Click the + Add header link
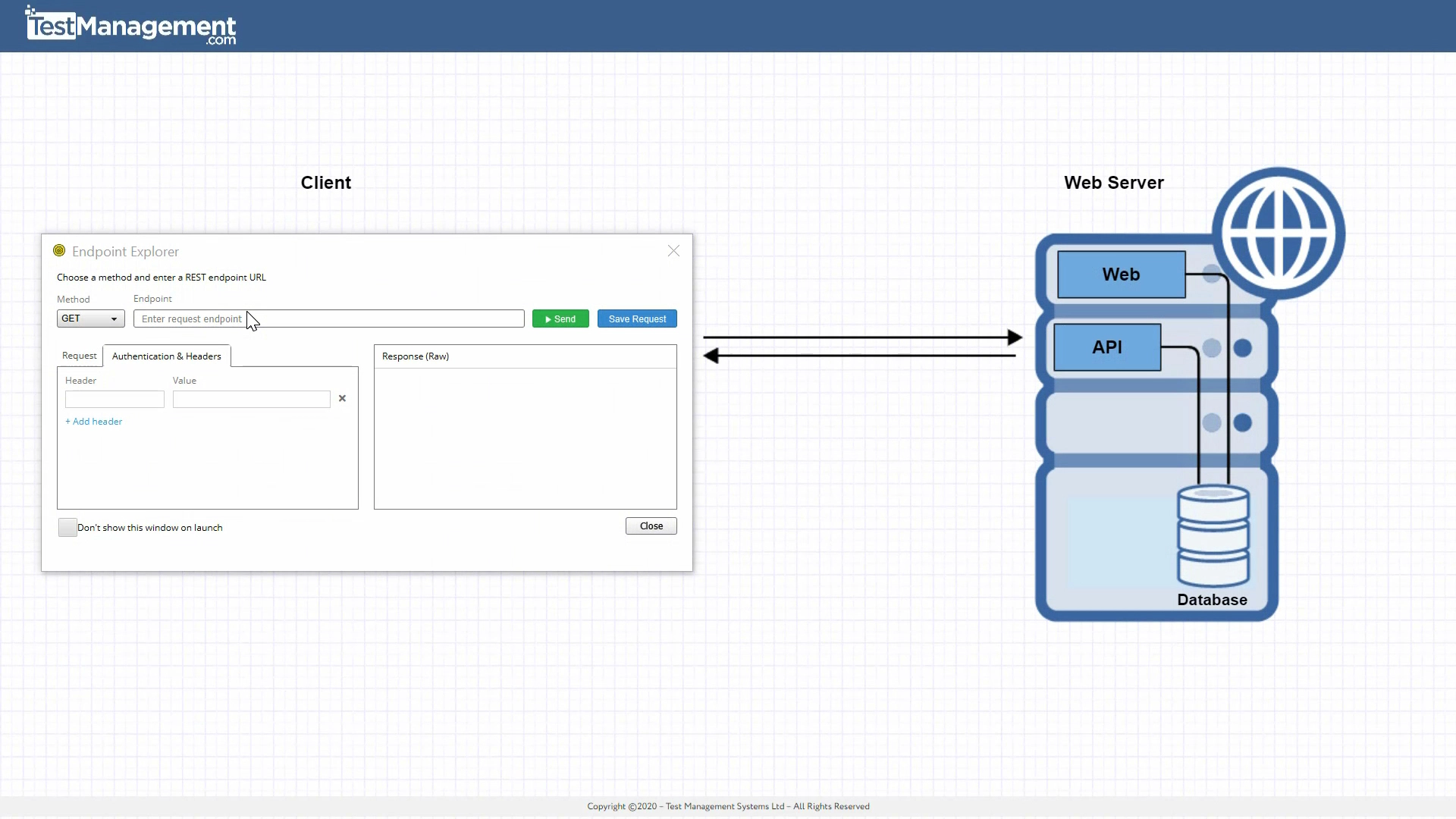This screenshot has width=1456, height=819. [x=93, y=421]
